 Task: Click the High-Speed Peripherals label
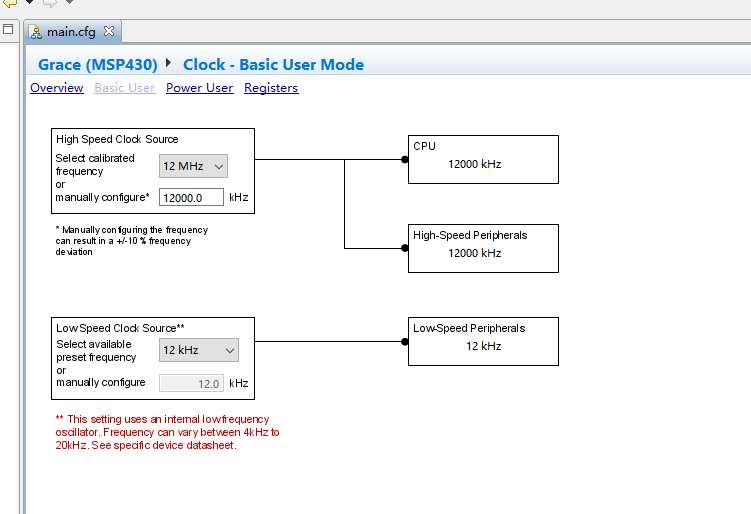[470, 235]
